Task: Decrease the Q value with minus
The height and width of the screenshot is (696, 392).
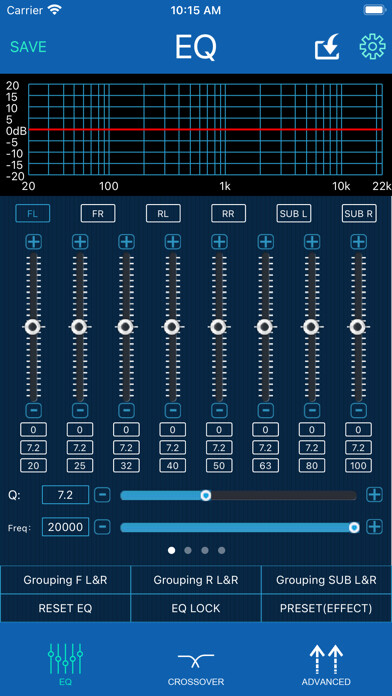Action: click(x=103, y=494)
